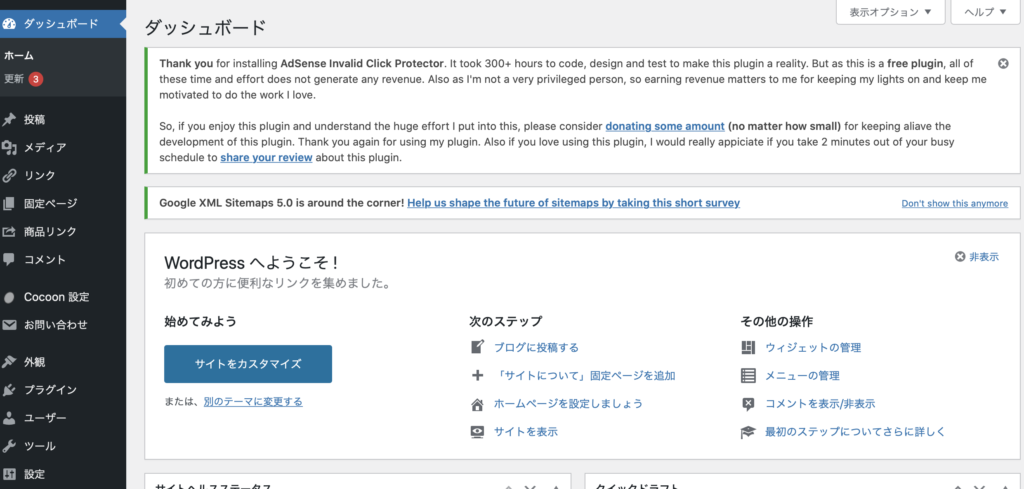The height and width of the screenshot is (489, 1024).
Task: Click the comment-off icon beside コメントを表示/非表示
Action: point(748,404)
